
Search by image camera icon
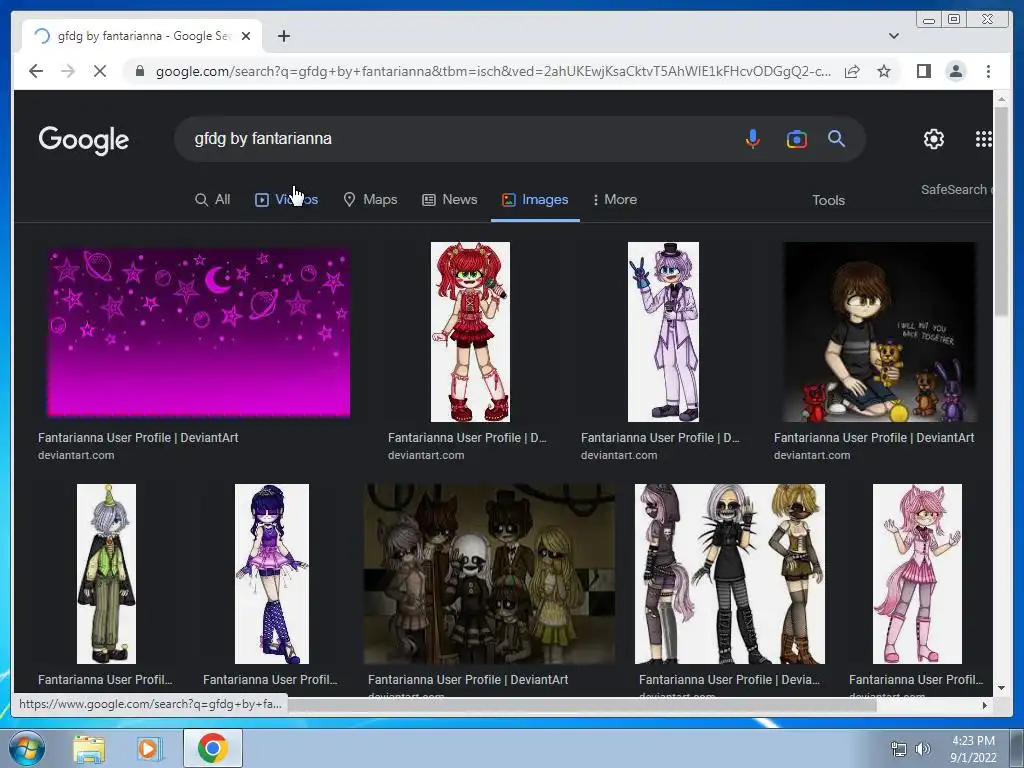click(x=797, y=139)
